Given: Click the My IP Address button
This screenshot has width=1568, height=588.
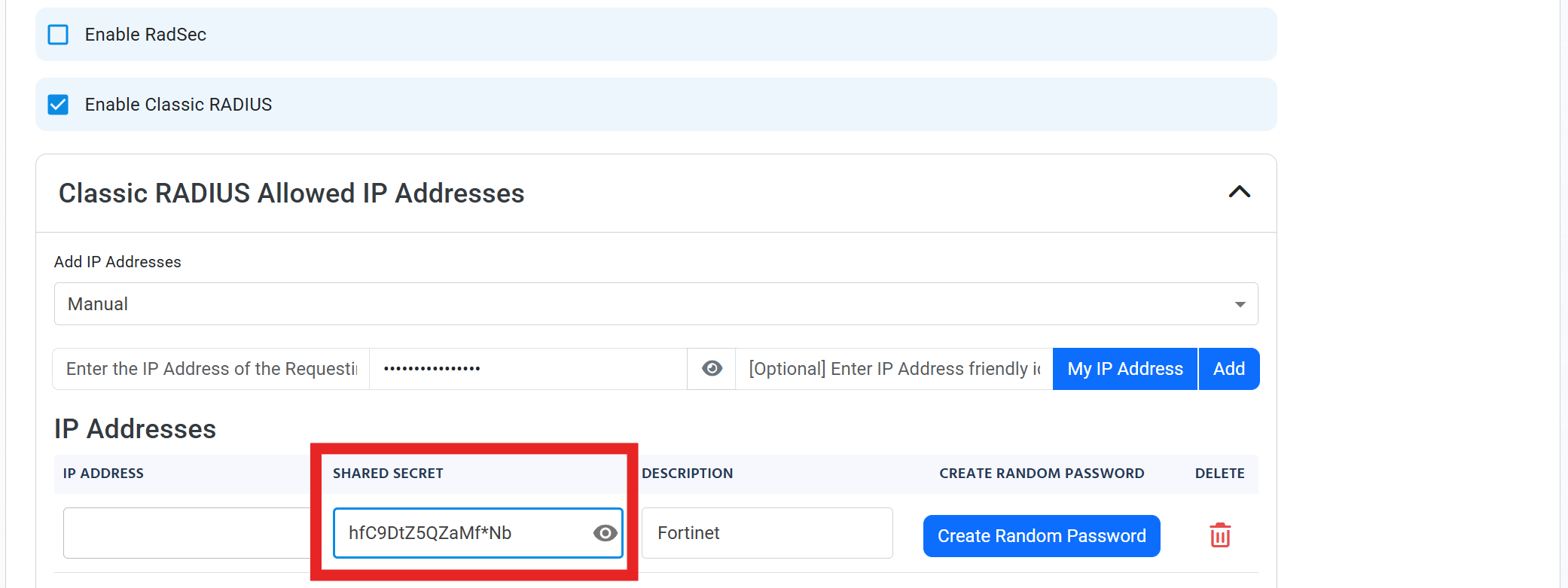Looking at the screenshot, I should [x=1124, y=369].
